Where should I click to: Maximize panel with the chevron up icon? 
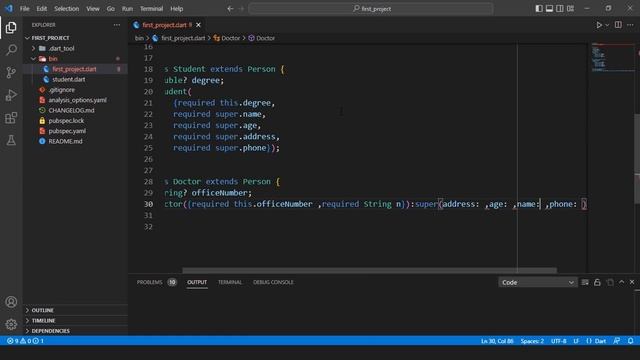point(621,282)
